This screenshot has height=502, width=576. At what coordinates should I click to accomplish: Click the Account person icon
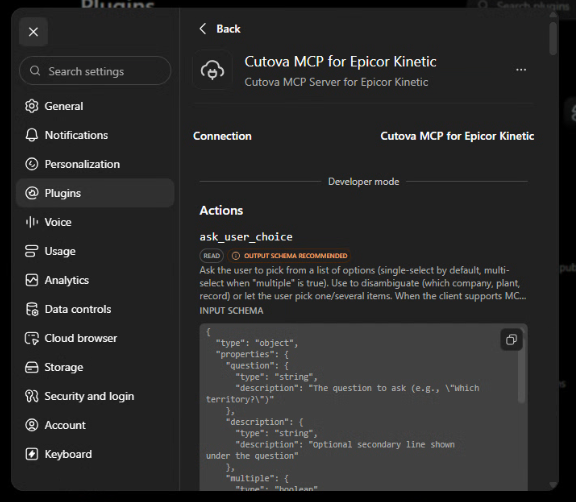click(x=32, y=425)
